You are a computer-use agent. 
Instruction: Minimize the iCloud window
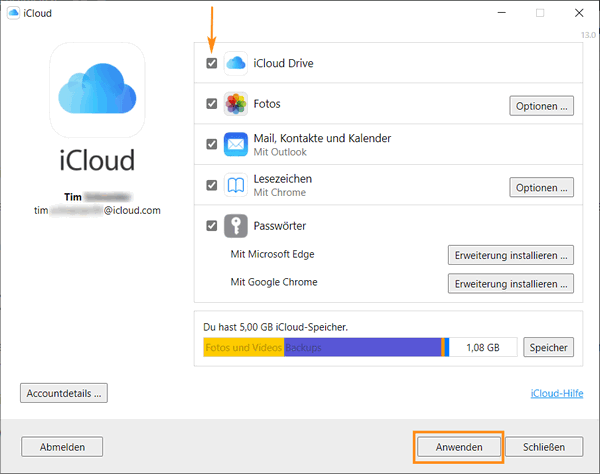coord(502,13)
